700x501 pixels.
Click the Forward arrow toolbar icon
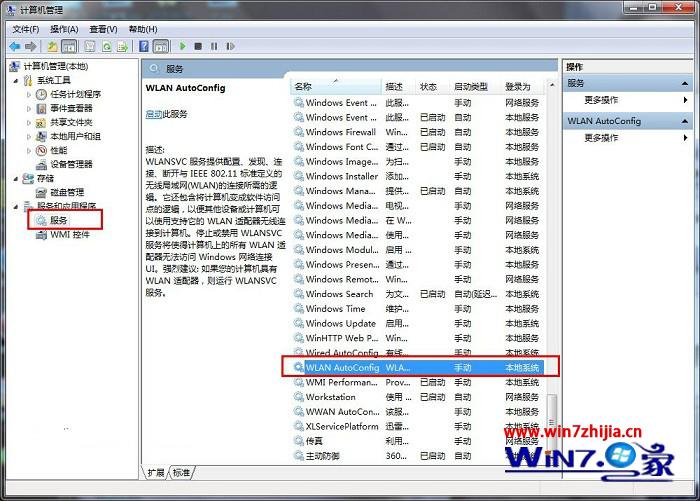pyautogui.click(x=31, y=46)
